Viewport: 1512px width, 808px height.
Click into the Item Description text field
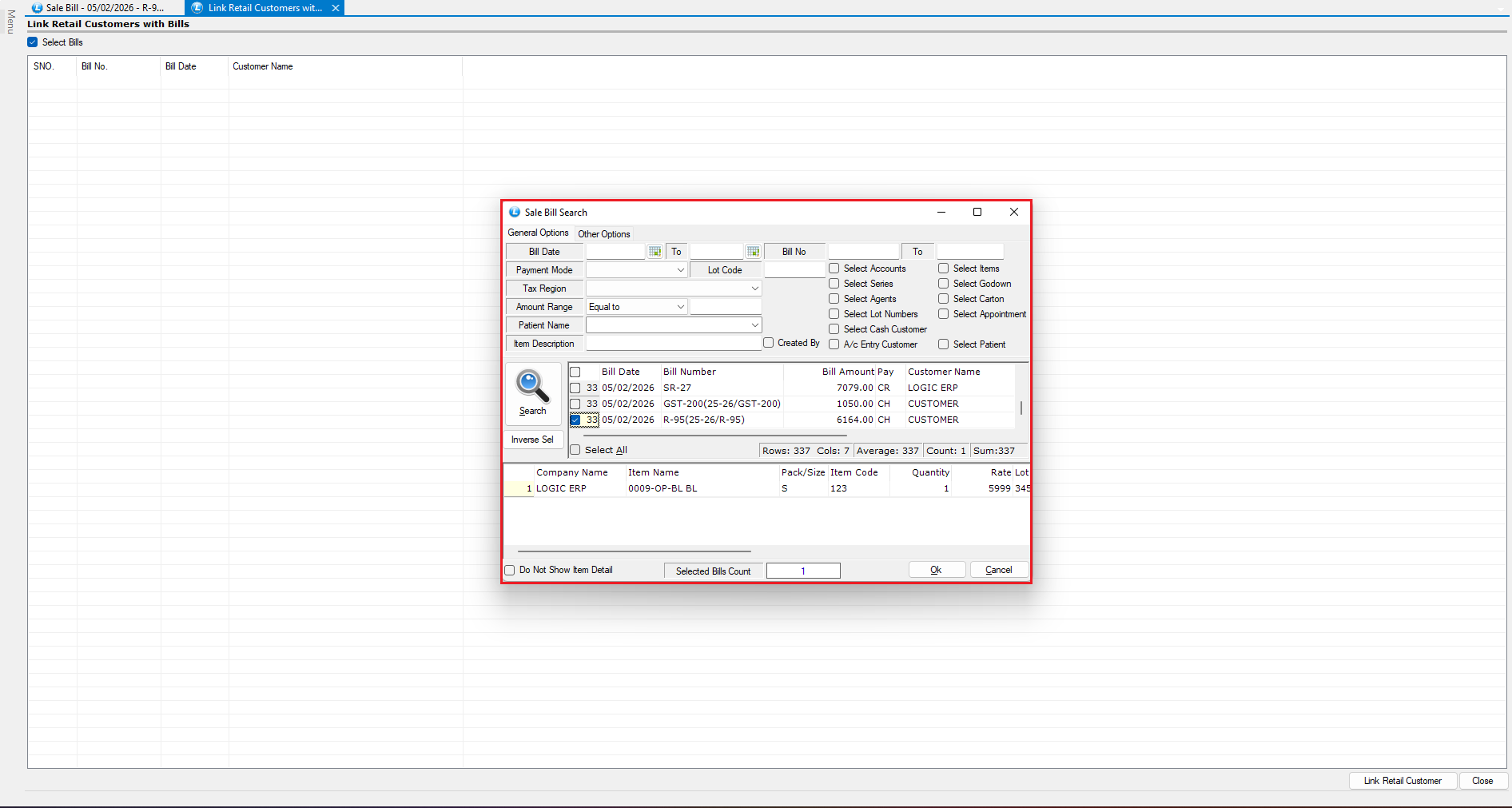[673, 344]
